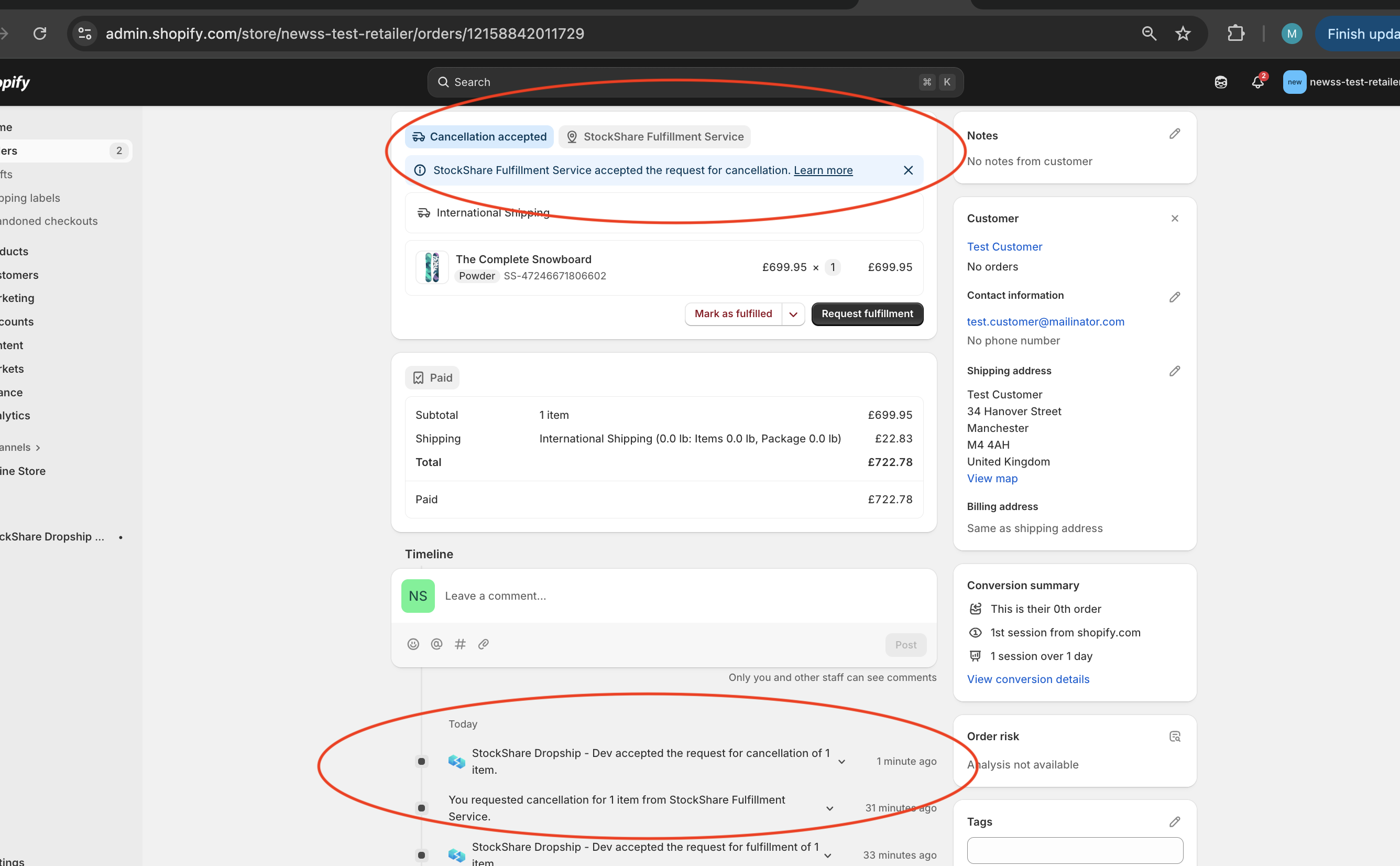
Task: Open the Order risk analysis icon
Action: [x=1175, y=737]
